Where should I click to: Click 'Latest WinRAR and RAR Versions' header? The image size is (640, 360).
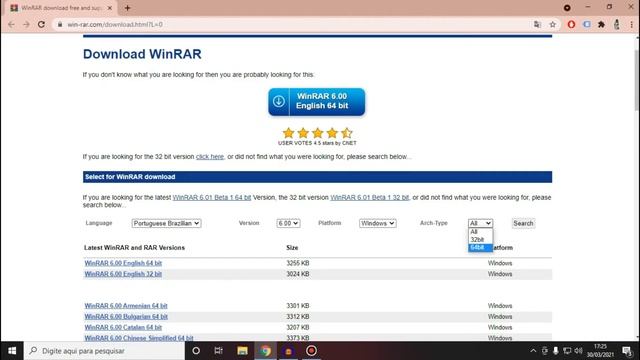coord(134,248)
